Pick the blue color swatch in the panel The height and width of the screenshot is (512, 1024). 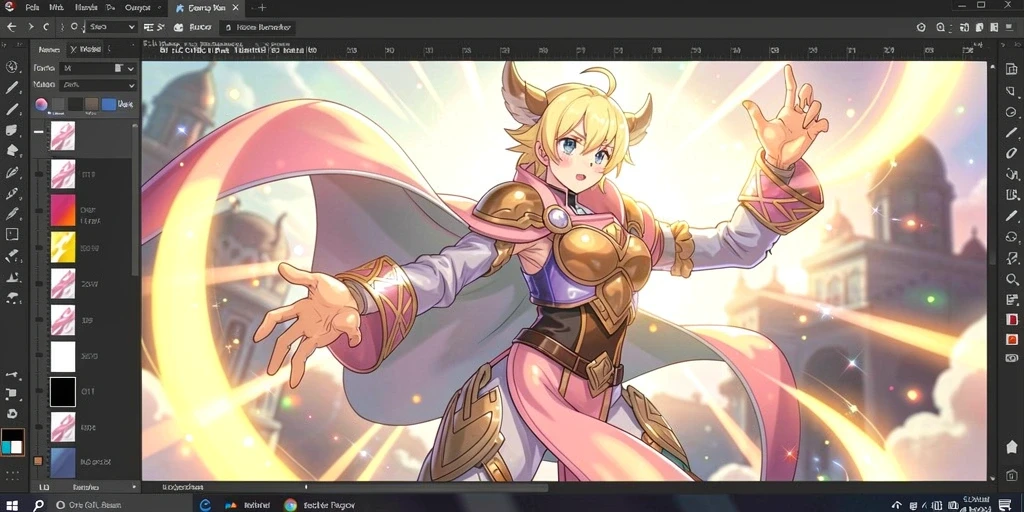click(x=108, y=104)
